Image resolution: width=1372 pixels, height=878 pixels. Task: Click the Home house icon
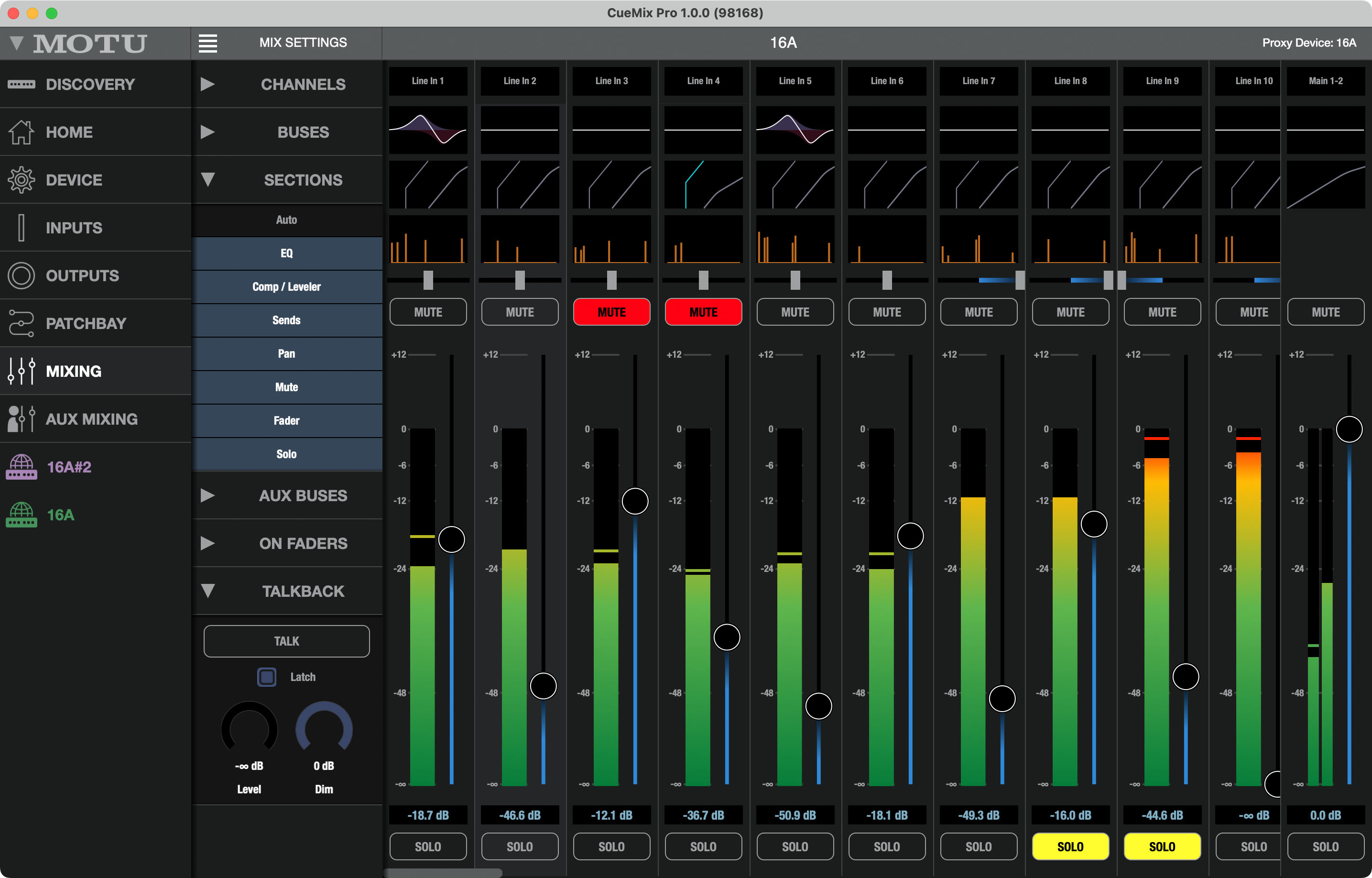(x=22, y=132)
